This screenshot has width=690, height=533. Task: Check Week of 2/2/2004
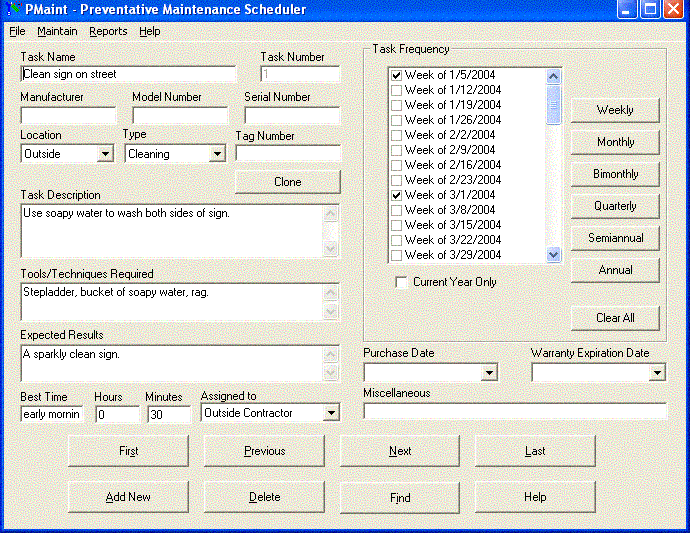396,135
